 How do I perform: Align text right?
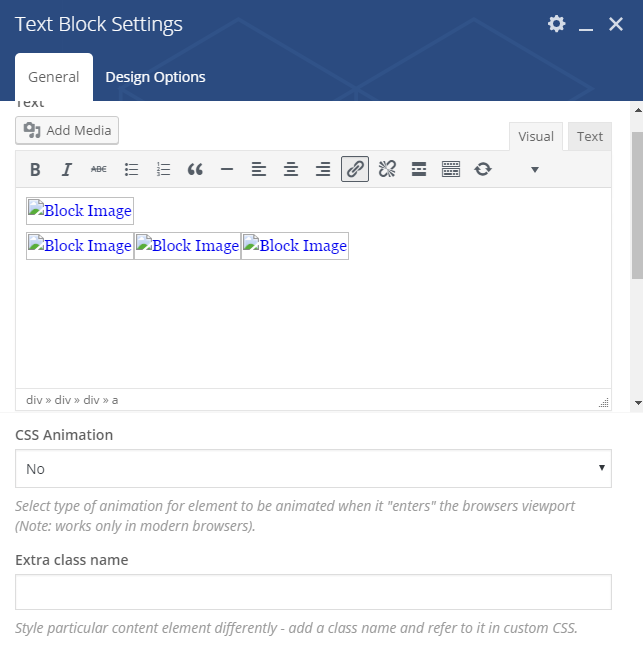(323, 169)
